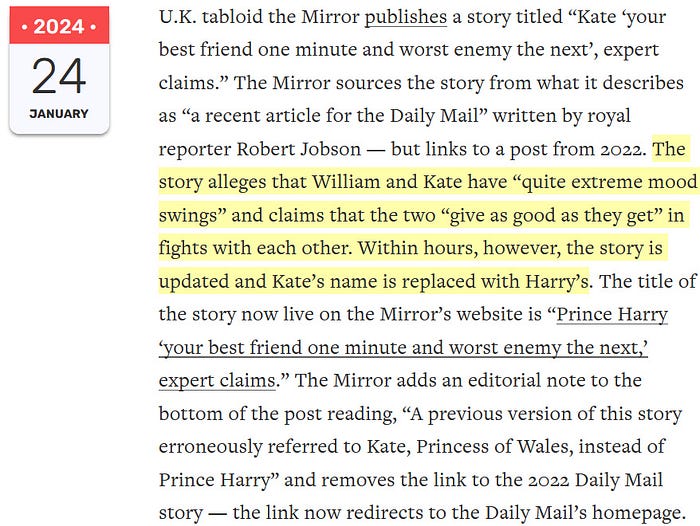
Task: Click the name "Robert Jobson" in the paragraph
Action: click(299, 149)
